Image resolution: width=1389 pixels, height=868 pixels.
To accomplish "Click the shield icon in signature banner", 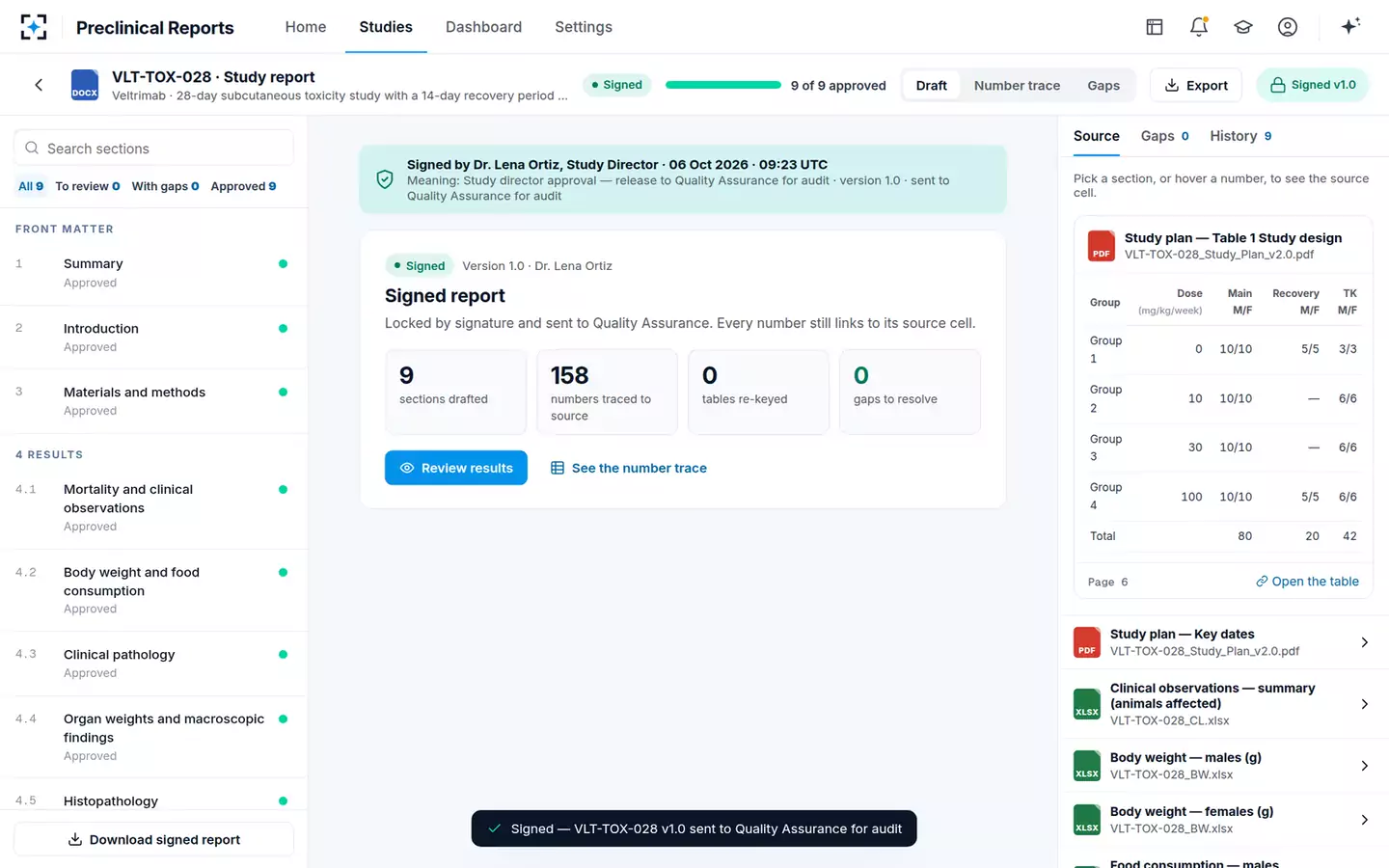I will coord(385,179).
